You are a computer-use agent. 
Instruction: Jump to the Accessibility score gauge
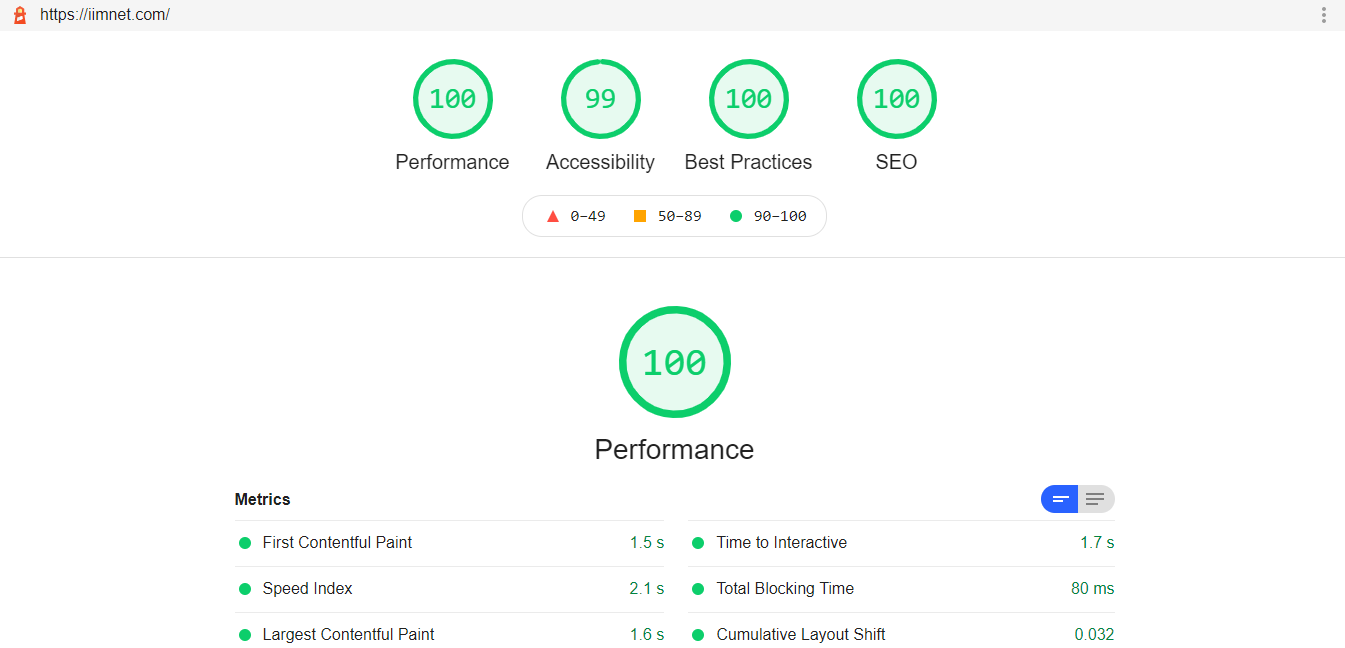pyautogui.click(x=600, y=99)
